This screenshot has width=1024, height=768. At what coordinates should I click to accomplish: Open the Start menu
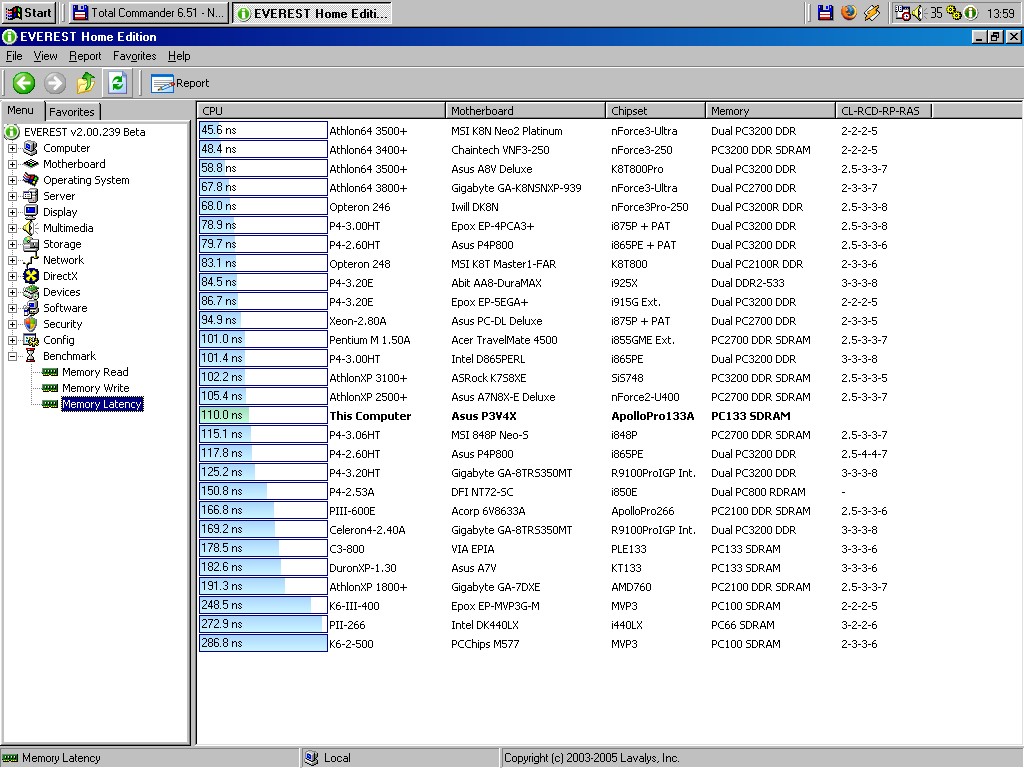coord(28,12)
